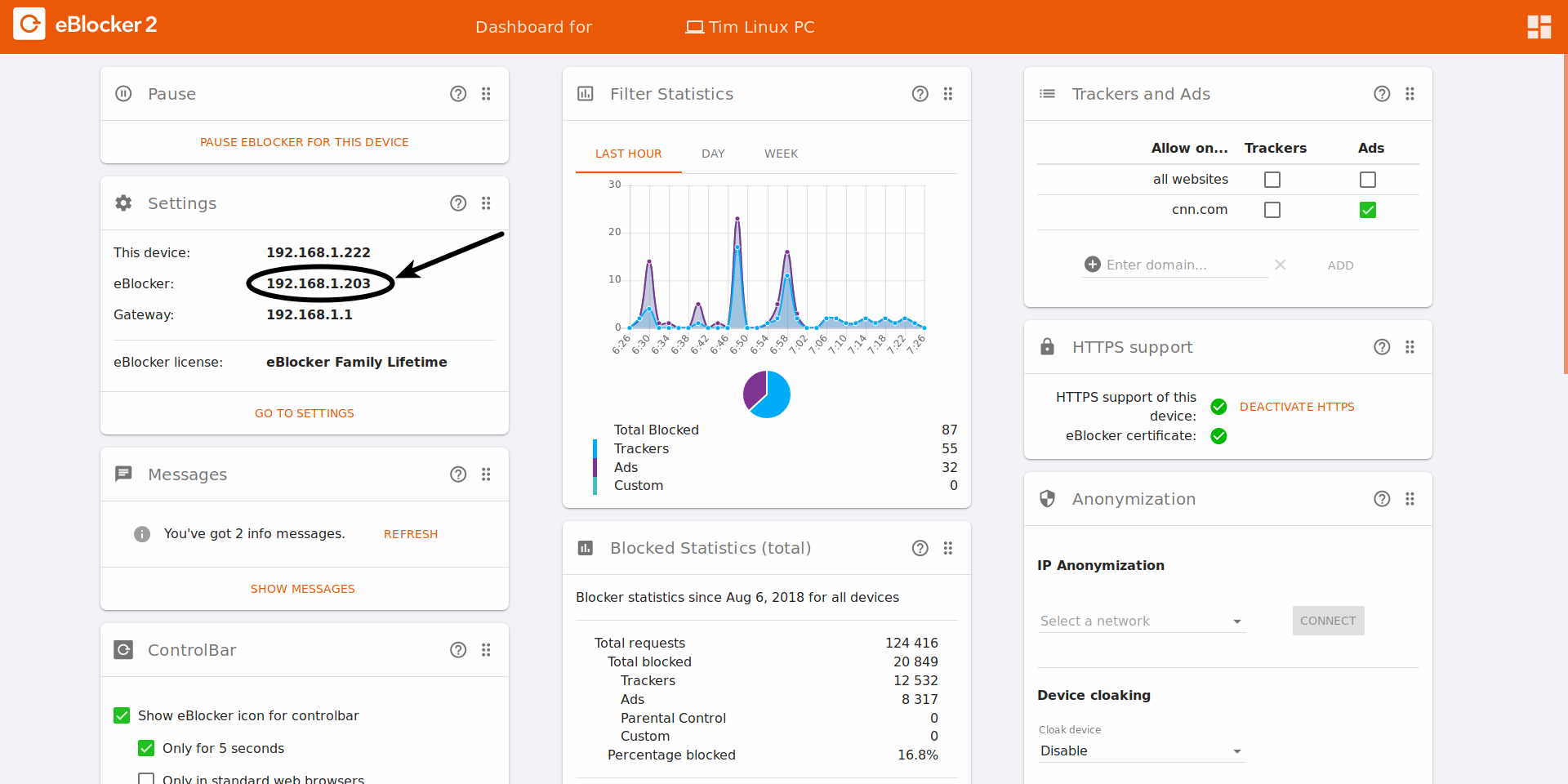Open help for the Settings card
This screenshot has height=784, width=1568.
tap(458, 203)
